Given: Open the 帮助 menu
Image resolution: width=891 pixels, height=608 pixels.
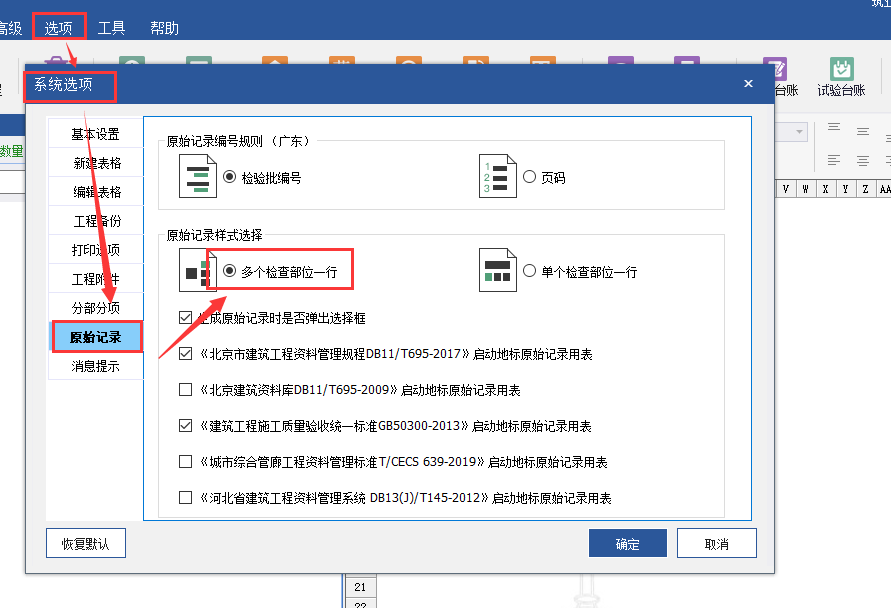Looking at the screenshot, I should click(x=164, y=28).
